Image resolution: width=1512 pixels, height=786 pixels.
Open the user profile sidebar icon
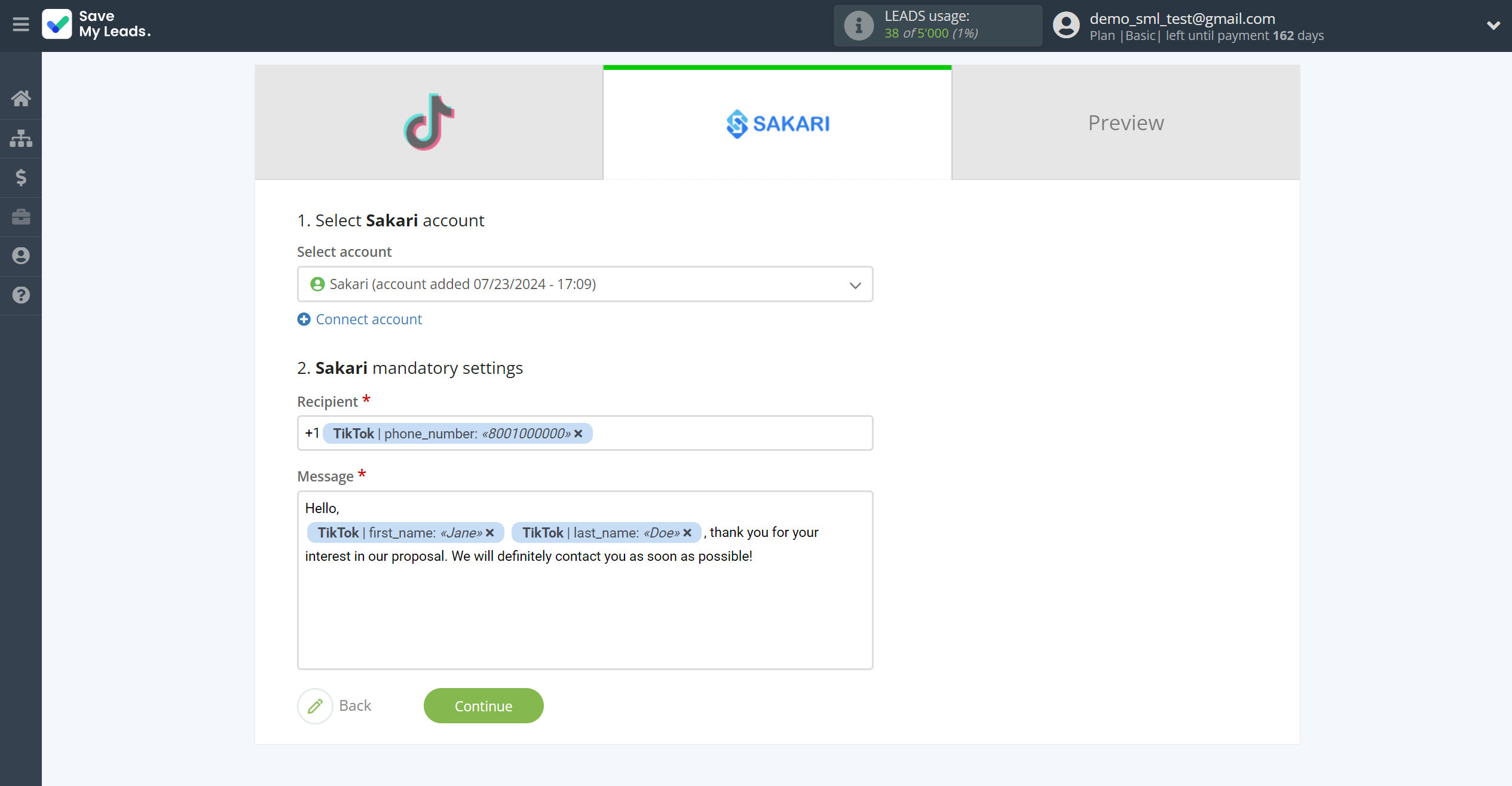point(21,256)
